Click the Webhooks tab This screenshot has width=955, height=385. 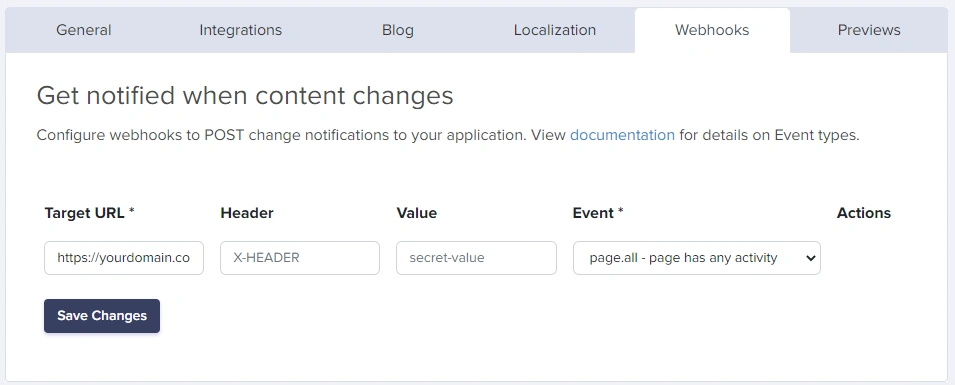(712, 30)
